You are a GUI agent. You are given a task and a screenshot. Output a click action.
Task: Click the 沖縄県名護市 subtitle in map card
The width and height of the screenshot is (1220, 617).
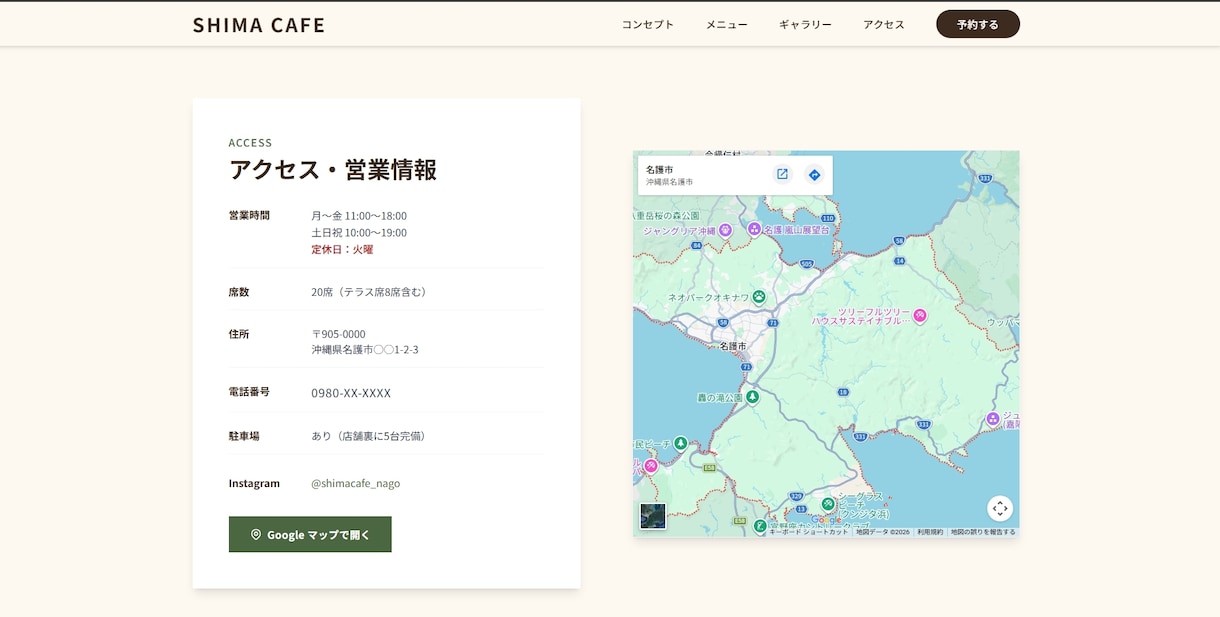[x=669, y=182]
